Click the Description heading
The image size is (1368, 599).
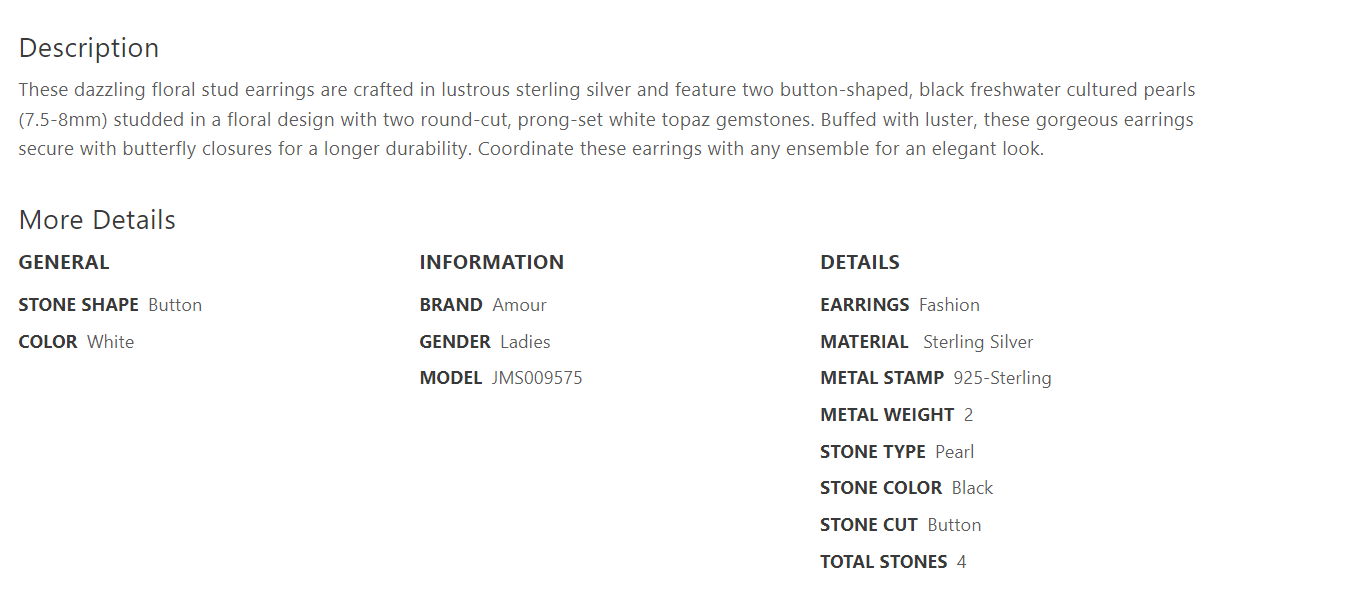click(89, 48)
